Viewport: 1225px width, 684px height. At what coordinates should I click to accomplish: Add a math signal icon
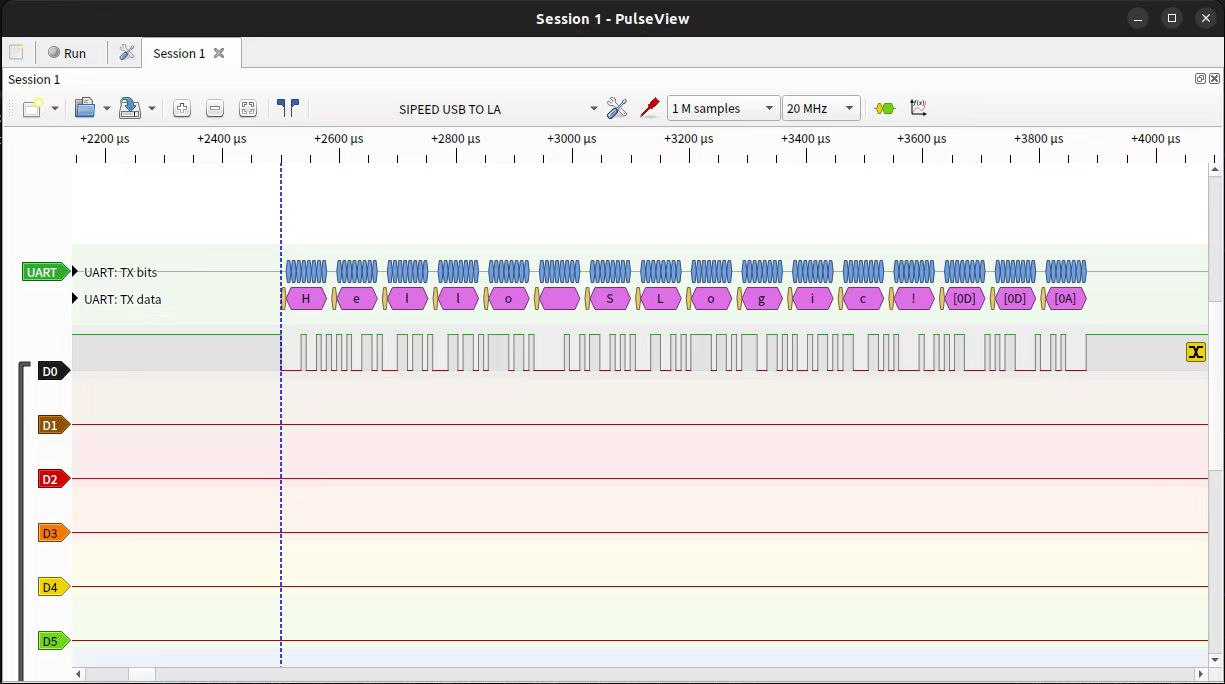918,108
